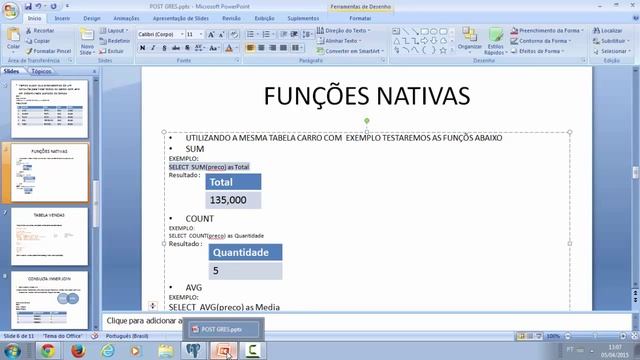Pick the oval shape from gallery
The width and height of the screenshot is (640, 360).
(434, 31)
